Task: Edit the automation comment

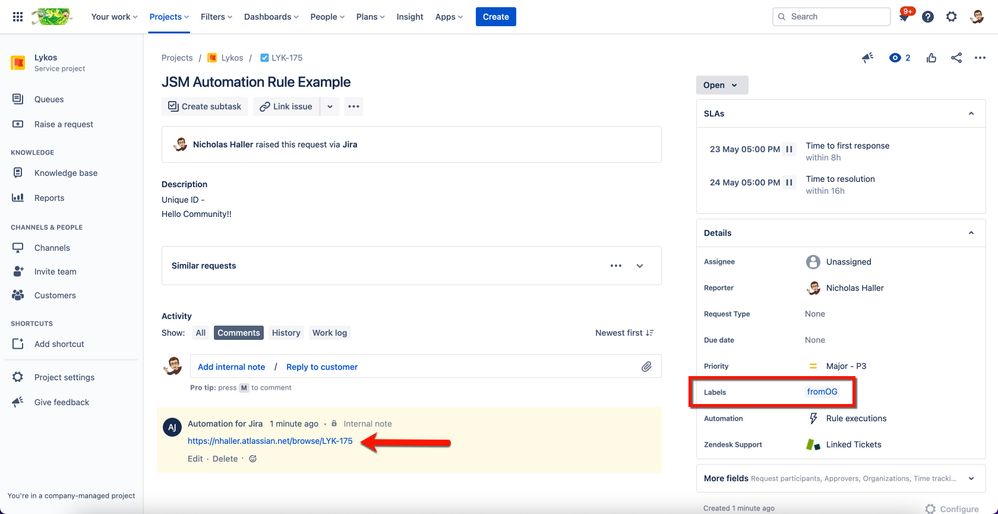Action: coord(195,459)
